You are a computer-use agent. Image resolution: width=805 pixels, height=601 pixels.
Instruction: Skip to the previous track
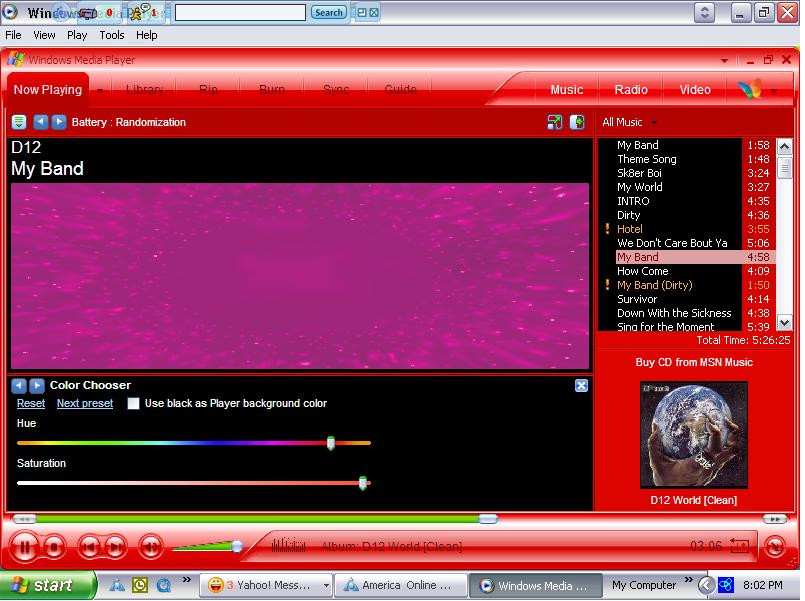(x=89, y=547)
